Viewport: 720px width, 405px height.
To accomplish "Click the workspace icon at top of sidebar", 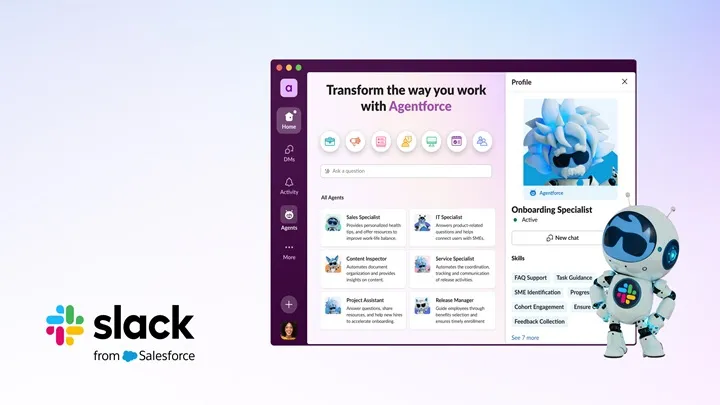I will [x=289, y=88].
